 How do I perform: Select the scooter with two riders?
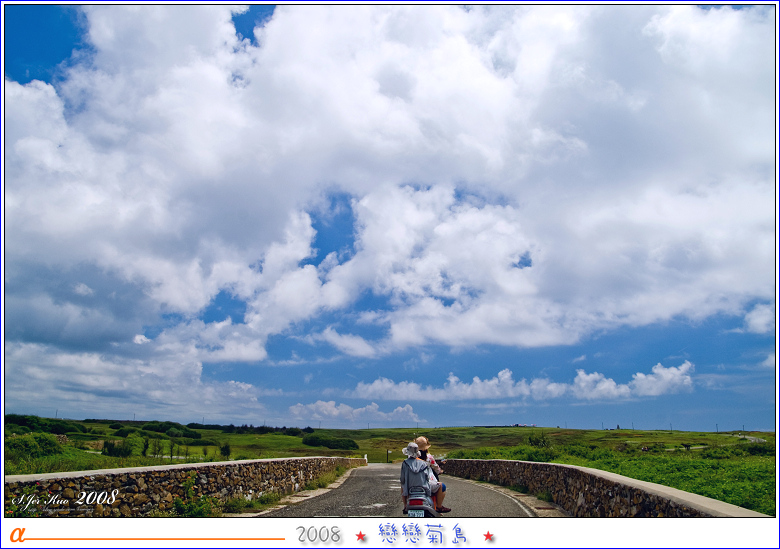point(420,480)
